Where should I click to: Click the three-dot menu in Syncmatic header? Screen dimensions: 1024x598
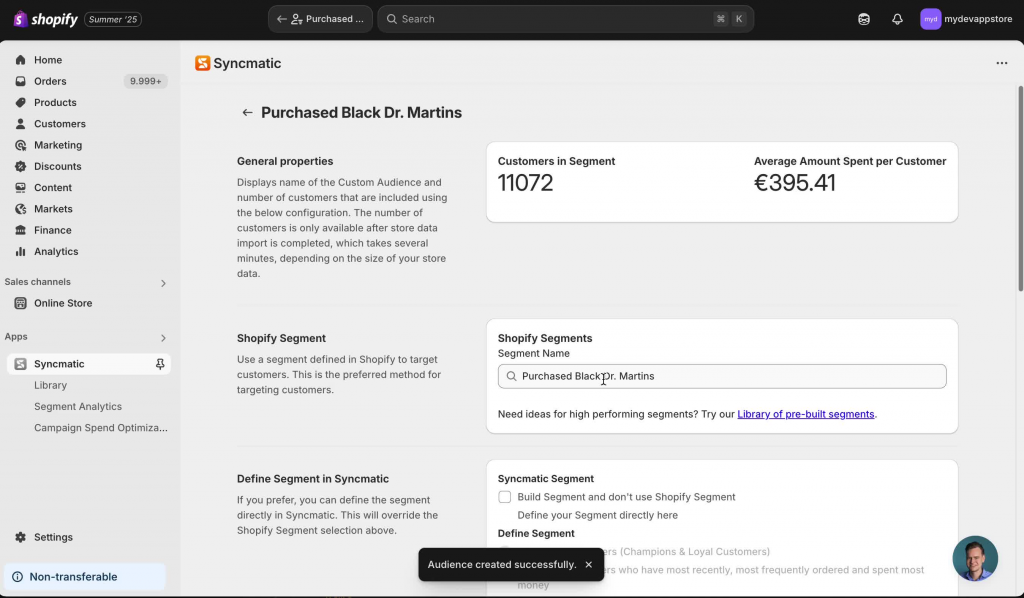pyautogui.click(x=1001, y=63)
